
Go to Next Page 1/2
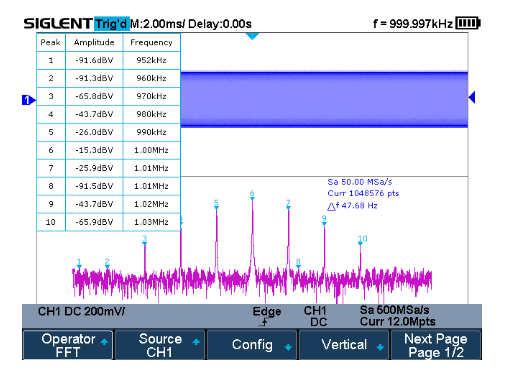[436, 345]
